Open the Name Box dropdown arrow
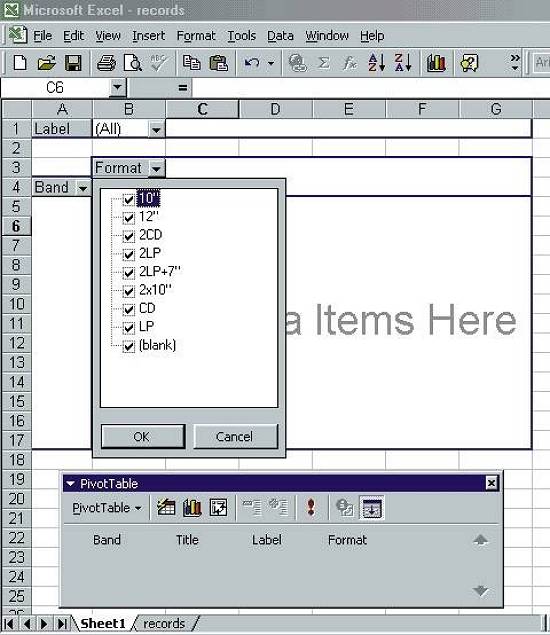Screen dimensions: 550x635 click(117, 87)
